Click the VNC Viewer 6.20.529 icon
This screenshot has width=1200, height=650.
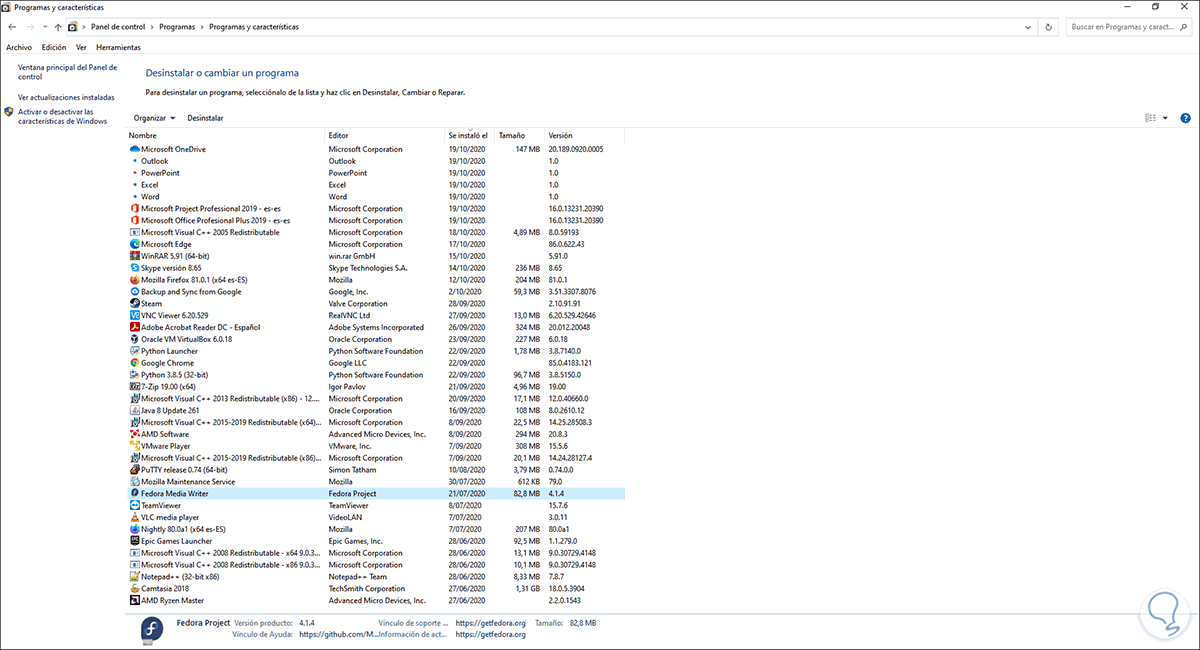[134, 315]
